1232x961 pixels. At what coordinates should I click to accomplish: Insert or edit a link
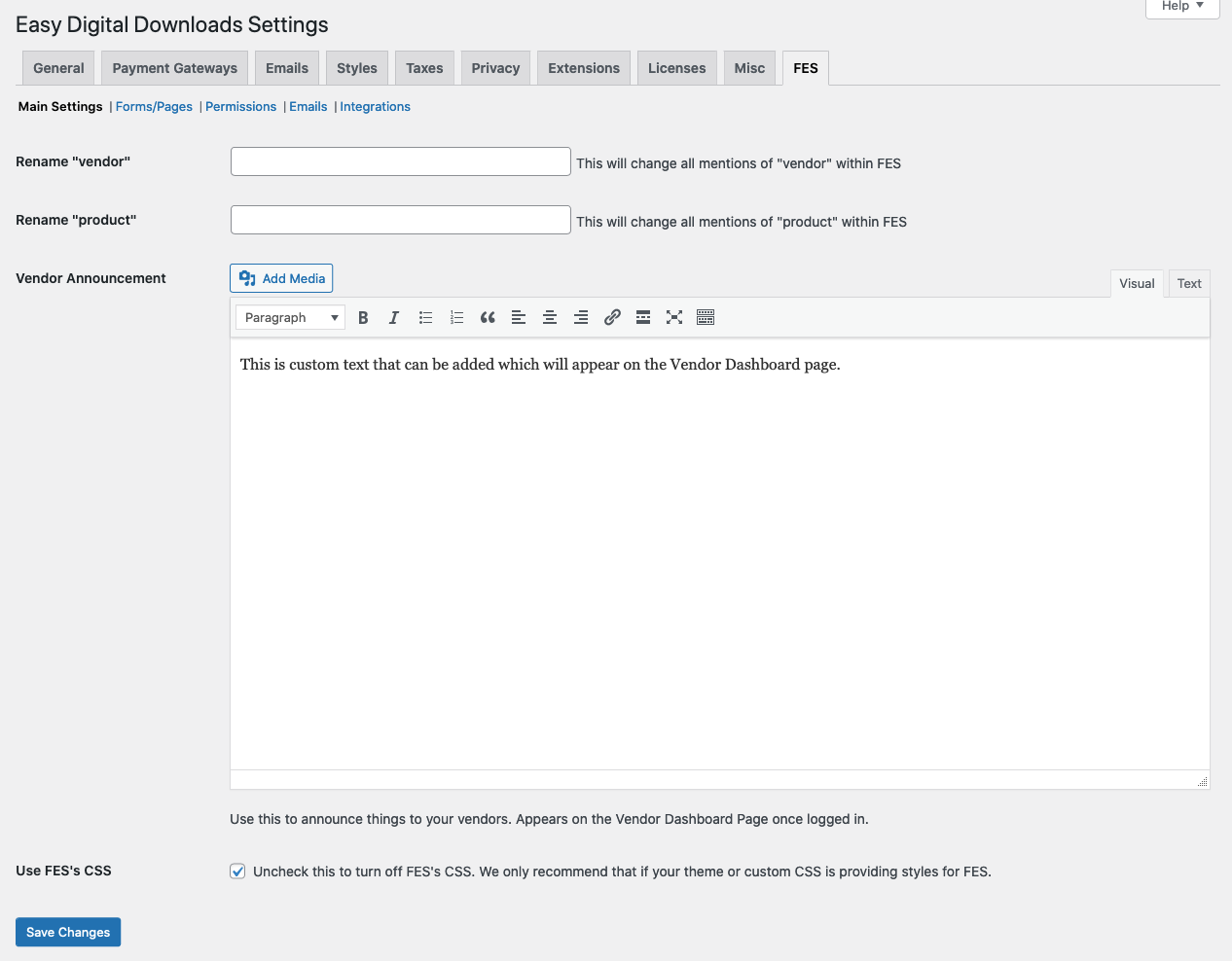tap(612, 318)
